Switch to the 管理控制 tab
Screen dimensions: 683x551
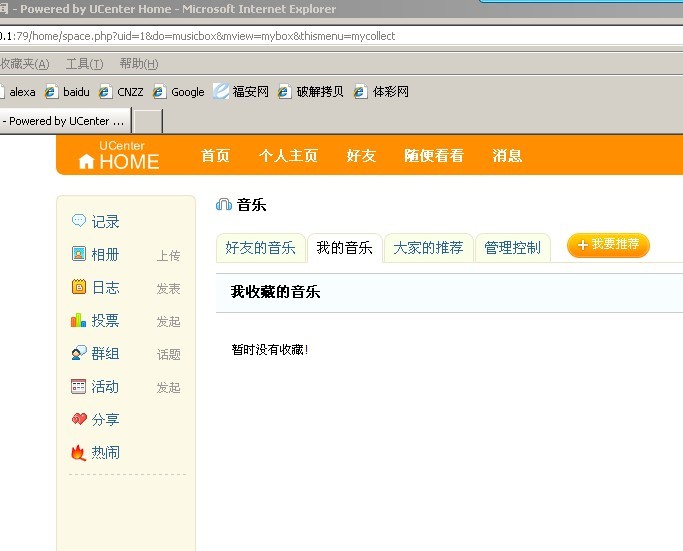[513, 248]
